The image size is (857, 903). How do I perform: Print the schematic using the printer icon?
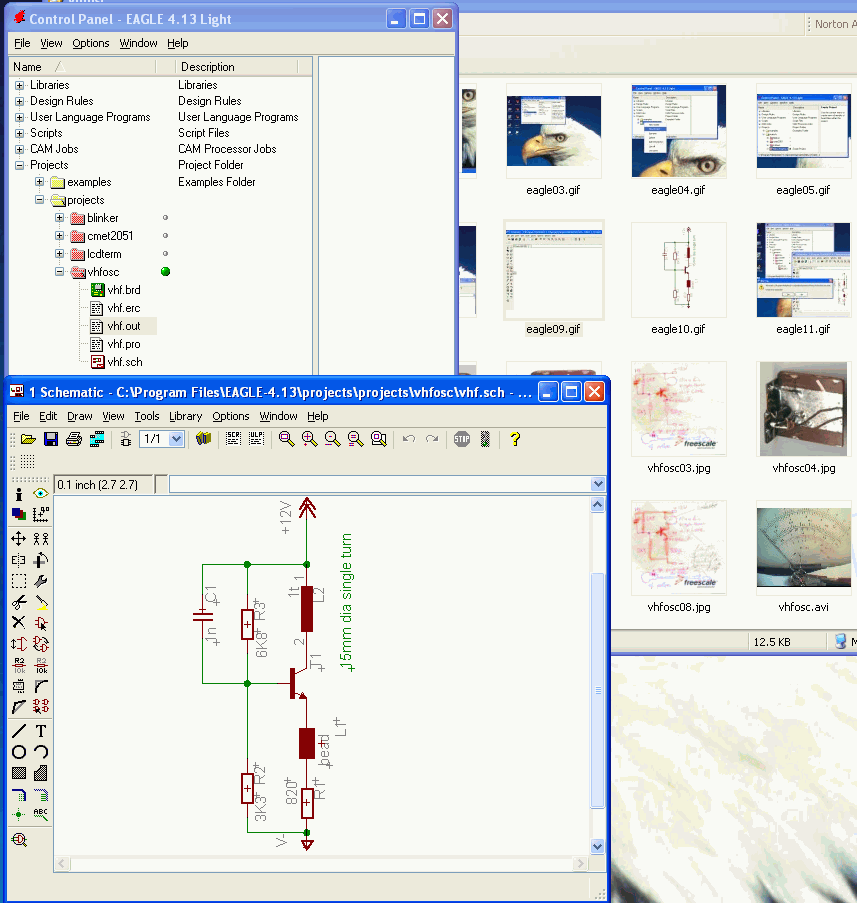[x=74, y=439]
